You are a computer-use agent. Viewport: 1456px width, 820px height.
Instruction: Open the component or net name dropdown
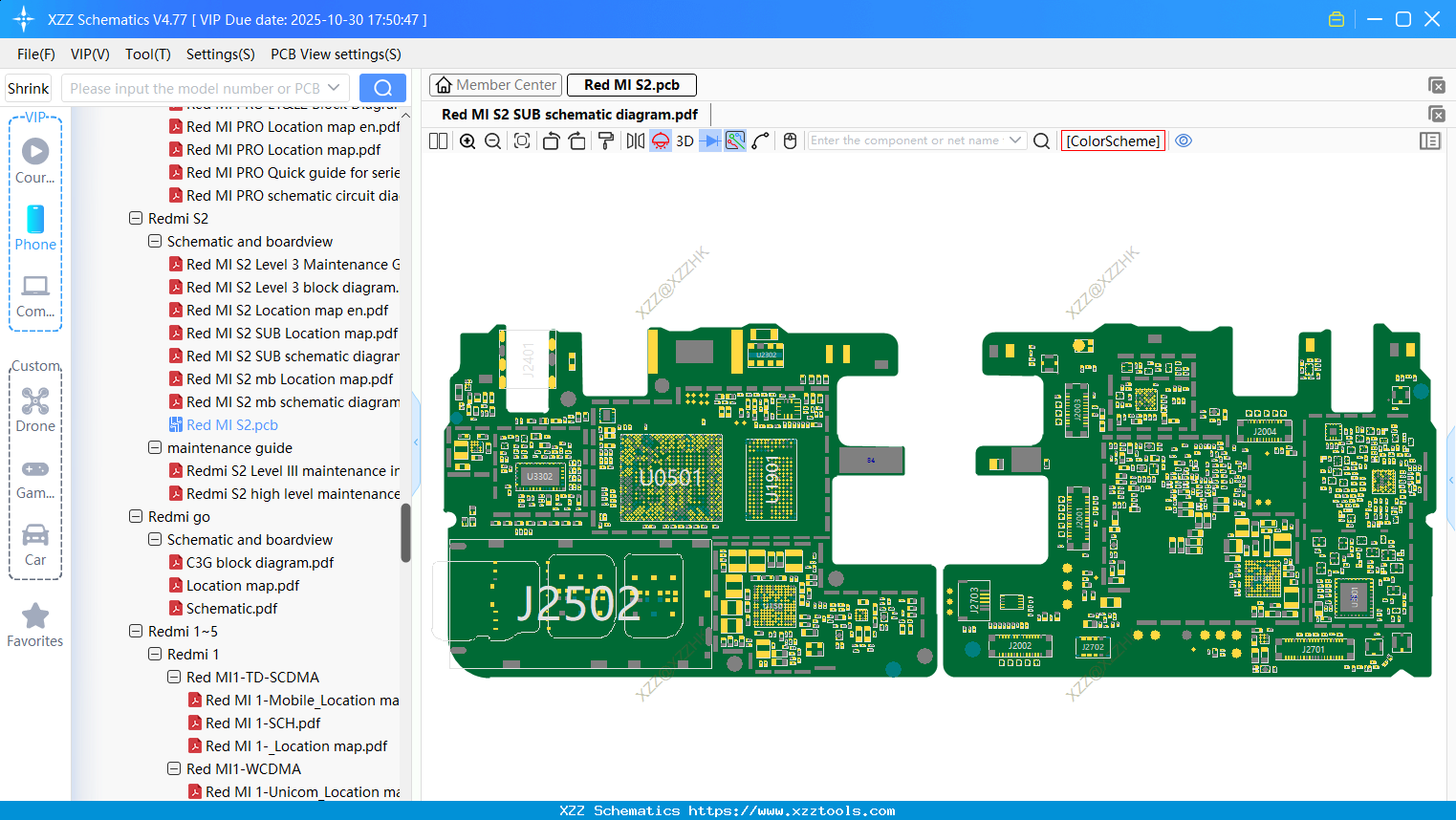(x=1015, y=140)
